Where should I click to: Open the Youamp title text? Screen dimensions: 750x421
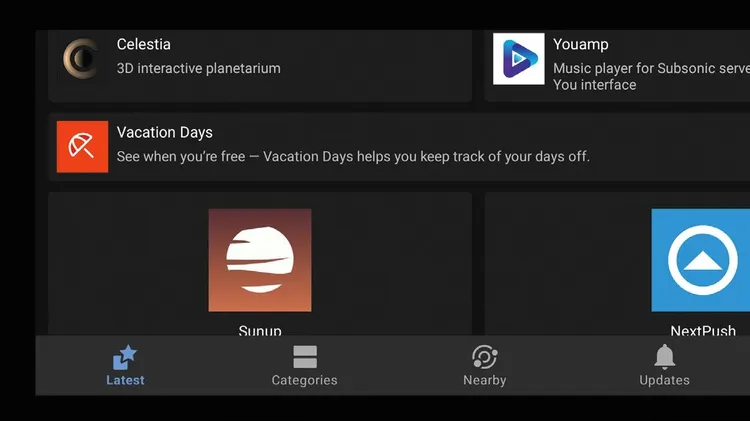(x=581, y=44)
